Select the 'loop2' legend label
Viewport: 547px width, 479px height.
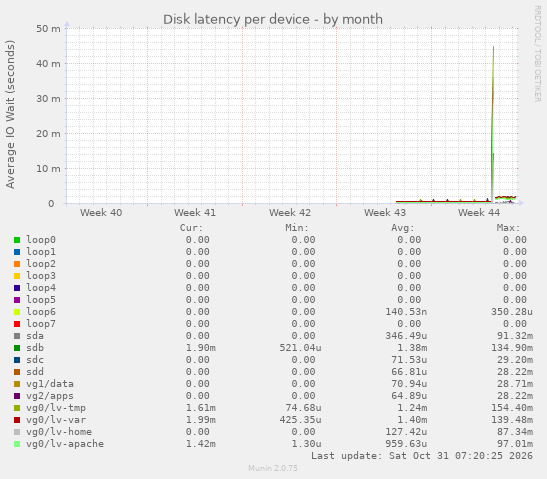click(x=41, y=264)
